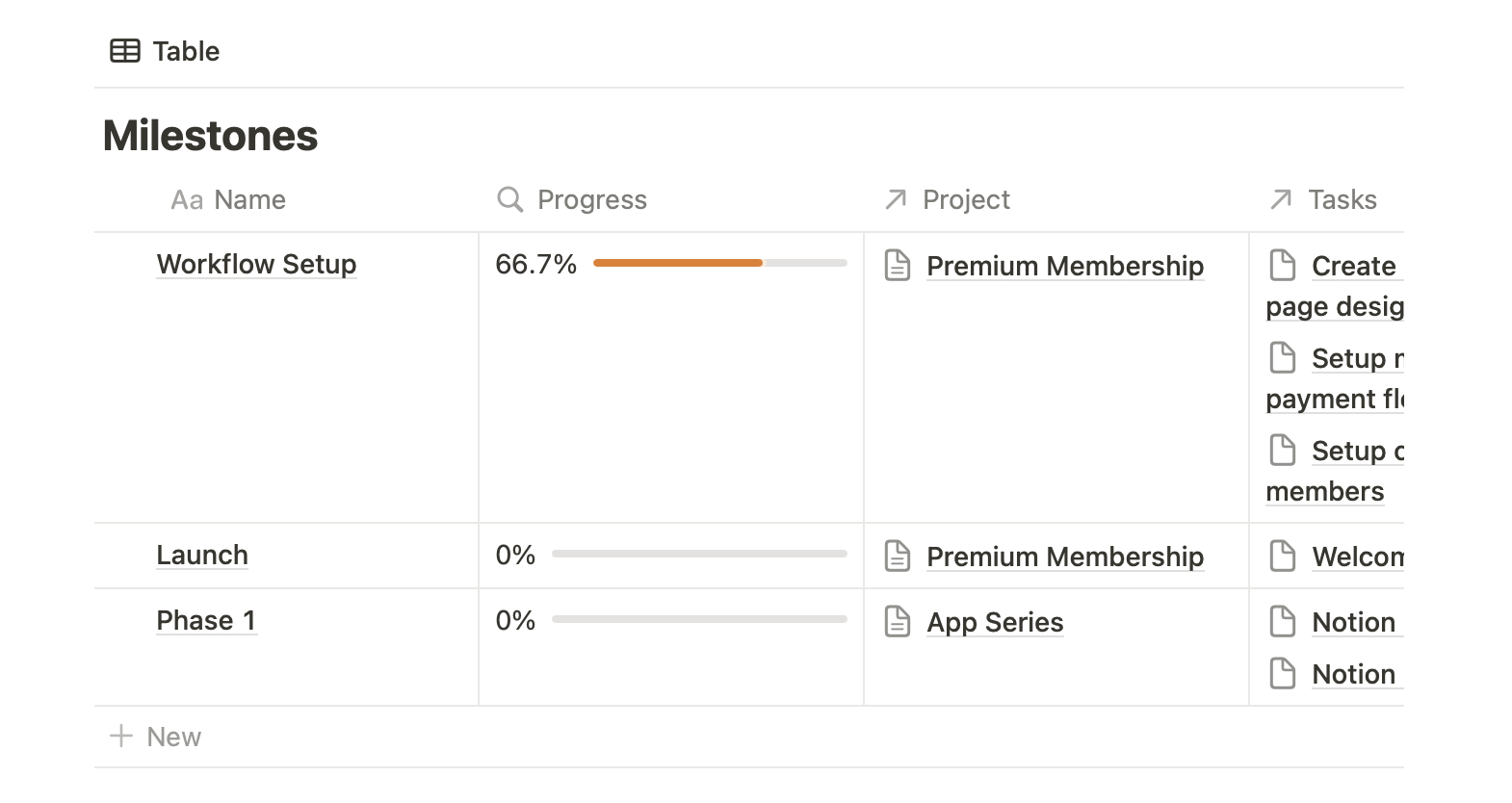Viewport: 1512px width, 803px height.
Task: Click the Milestones table title
Action: pyautogui.click(x=210, y=136)
